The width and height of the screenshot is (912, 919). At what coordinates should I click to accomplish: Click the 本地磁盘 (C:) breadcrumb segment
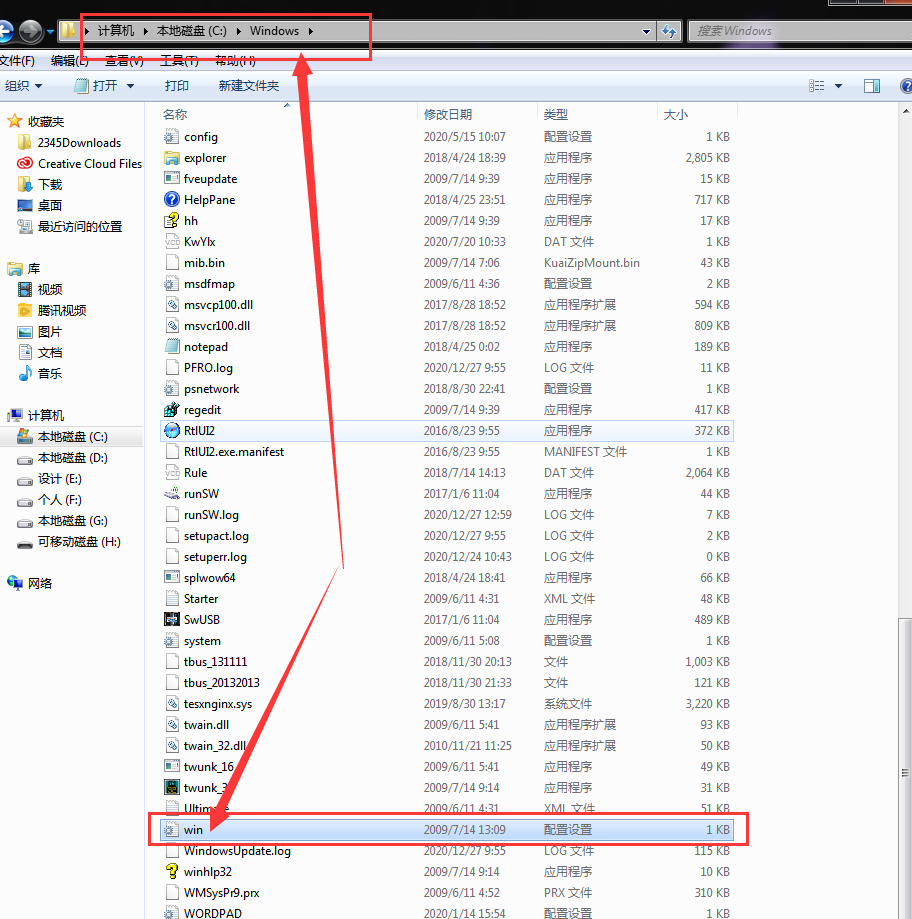[192, 31]
